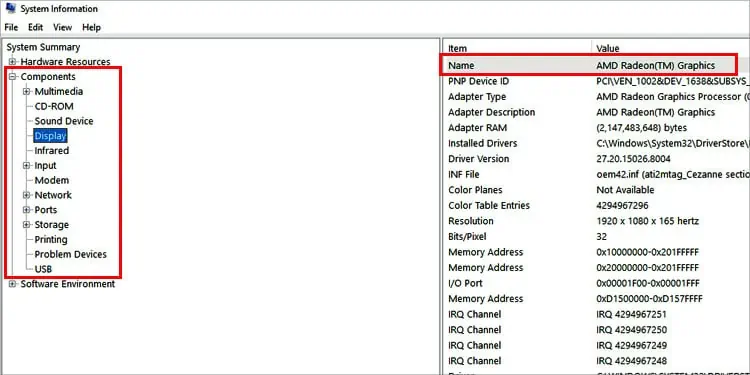Click the value 0x00001F00-0x00001FFF
The height and width of the screenshot is (375, 750).
coord(648,283)
